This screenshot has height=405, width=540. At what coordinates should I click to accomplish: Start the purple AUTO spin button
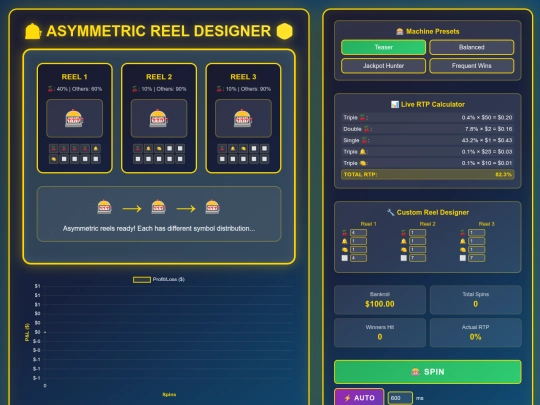tap(359, 398)
